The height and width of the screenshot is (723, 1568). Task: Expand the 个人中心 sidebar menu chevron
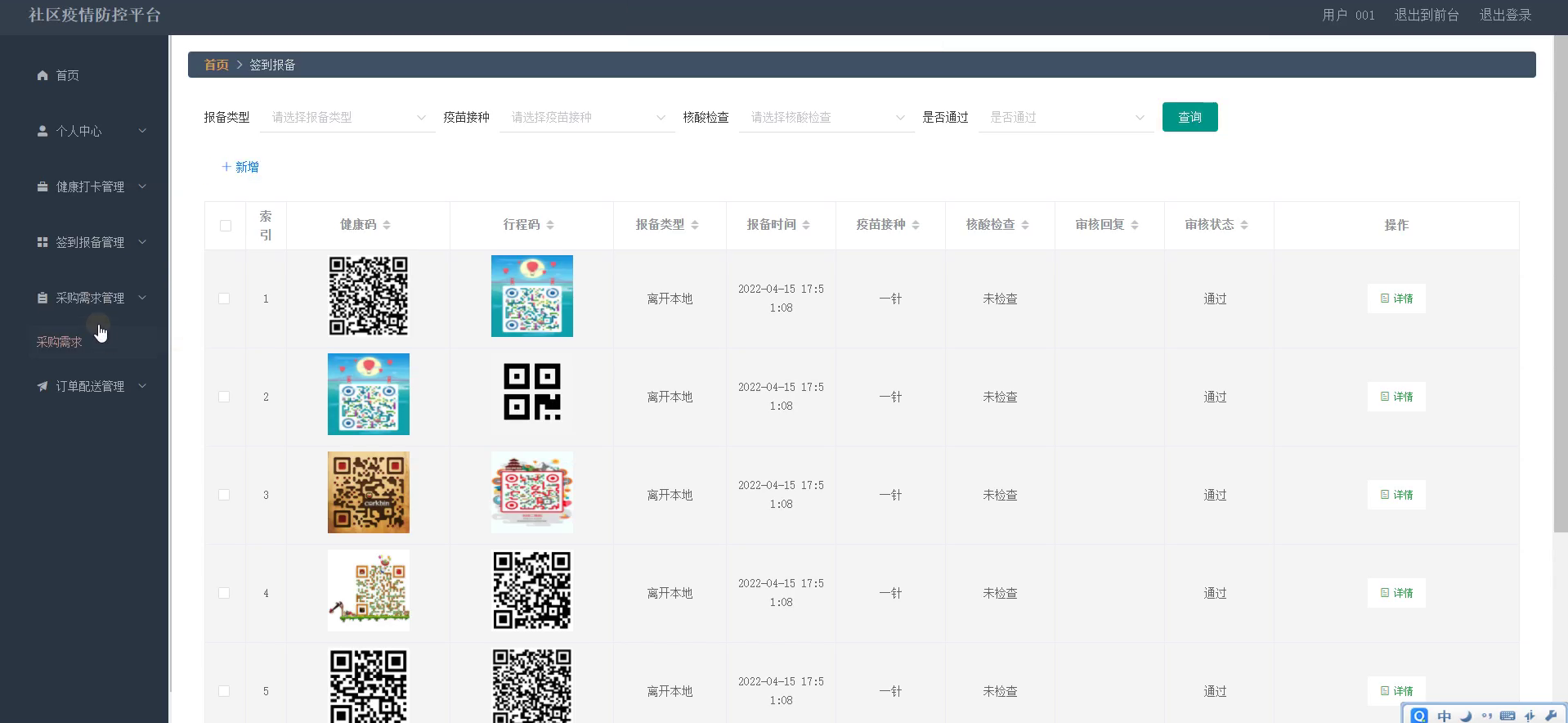[142, 131]
